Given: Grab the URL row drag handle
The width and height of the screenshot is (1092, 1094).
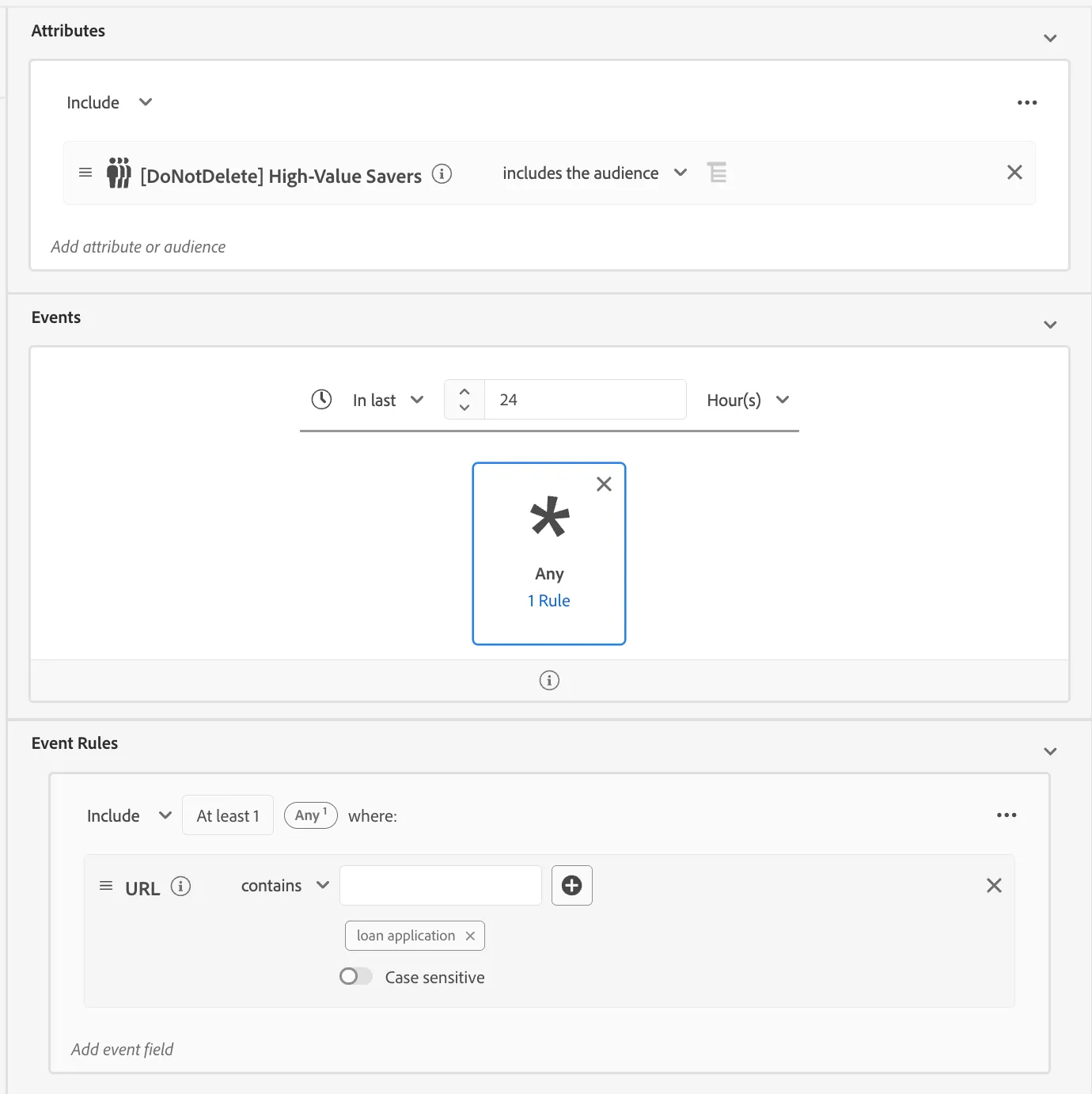Looking at the screenshot, I should pyautogui.click(x=106, y=886).
